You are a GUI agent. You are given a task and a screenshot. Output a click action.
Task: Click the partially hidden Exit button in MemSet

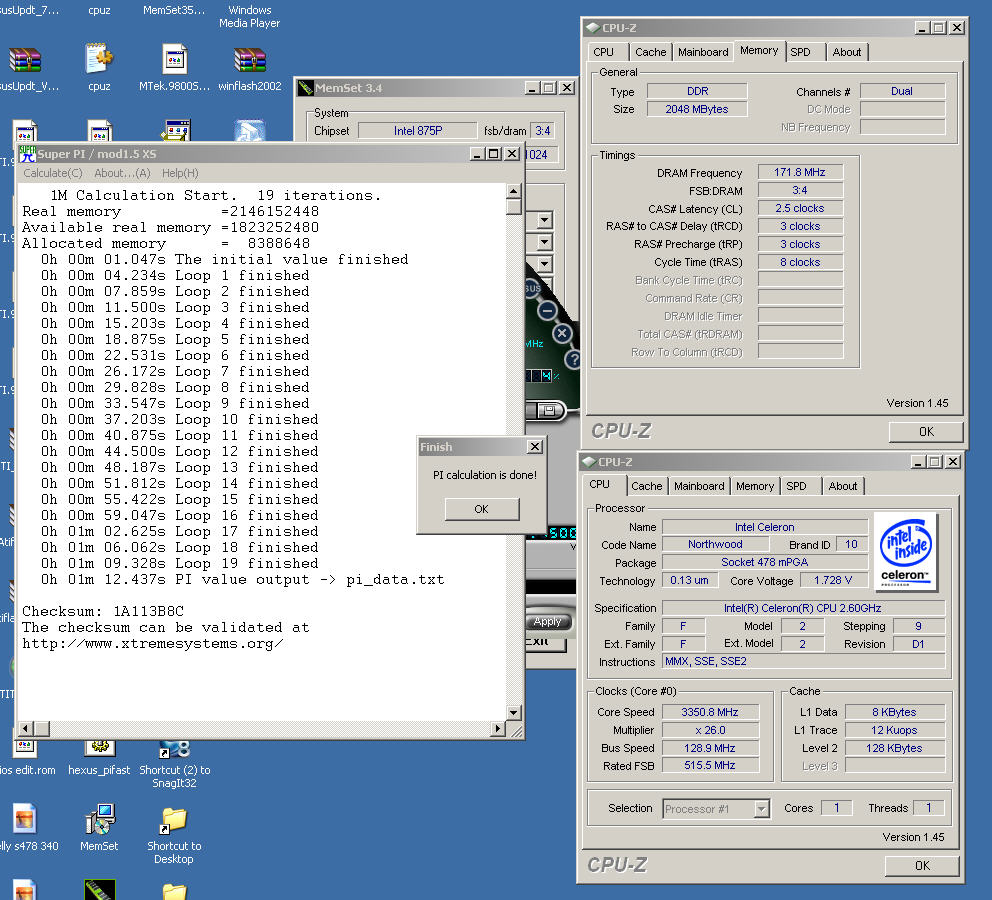545,641
